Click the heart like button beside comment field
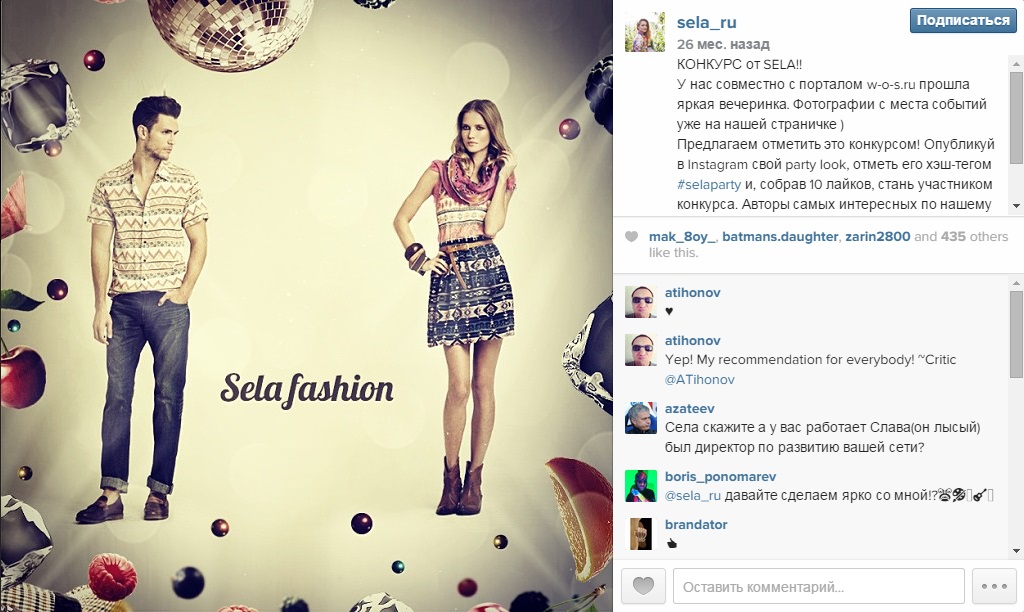The image size is (1024, 612). 643,586
